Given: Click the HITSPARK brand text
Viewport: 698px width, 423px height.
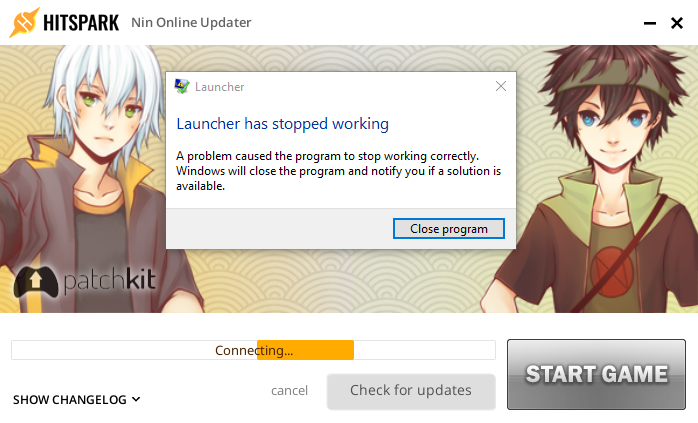Looking at the screenshot, I should [81, 23].
